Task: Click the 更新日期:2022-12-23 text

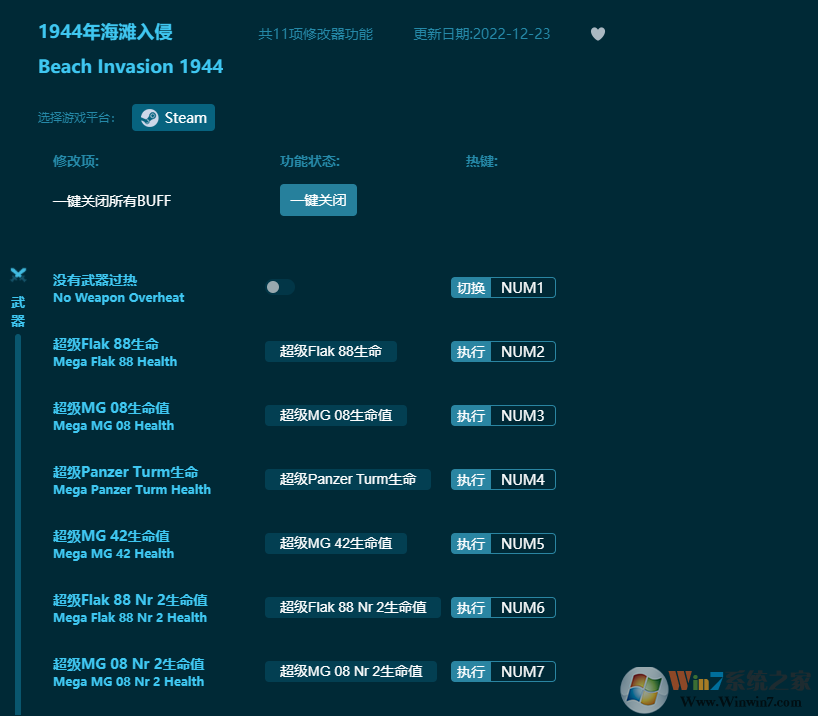Action: click(482, 34)
